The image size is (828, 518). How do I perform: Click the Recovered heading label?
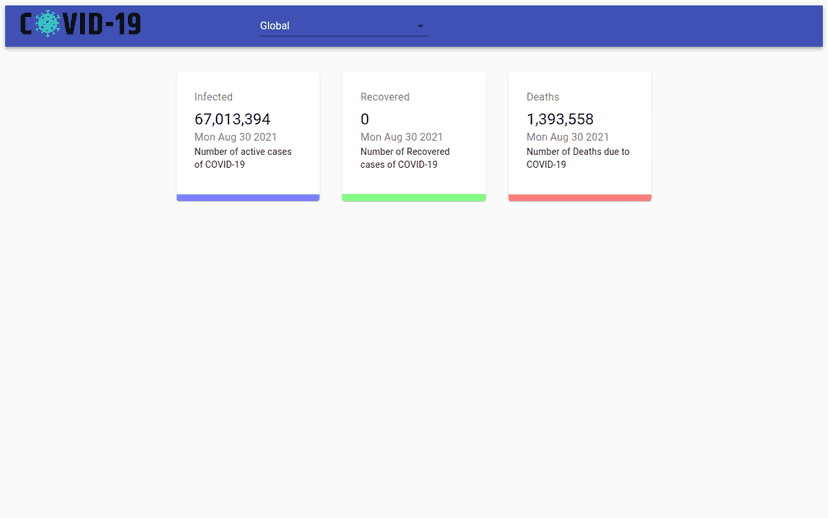click(x=384, y=97)
